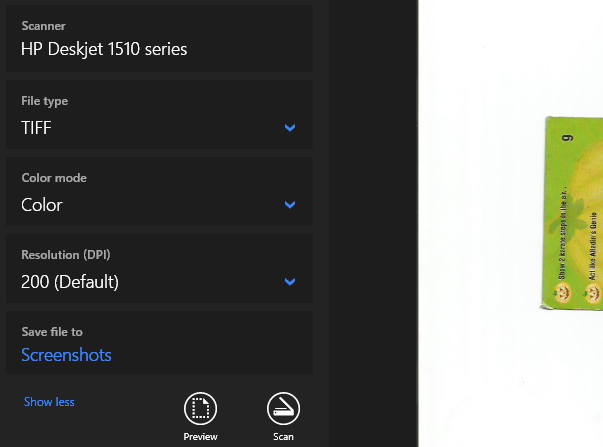The width and height of the screenshot is (603, 447).
Task: Click the Scan scanner icon
Action: 283,408
